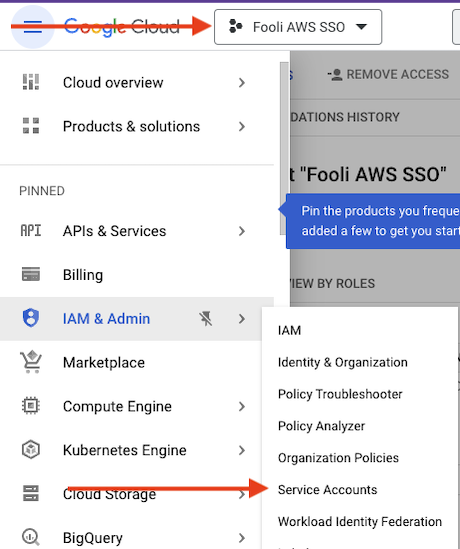Click the Billing card icon
Viewport: 460px width, 549px height.
[x=31, y=274]
